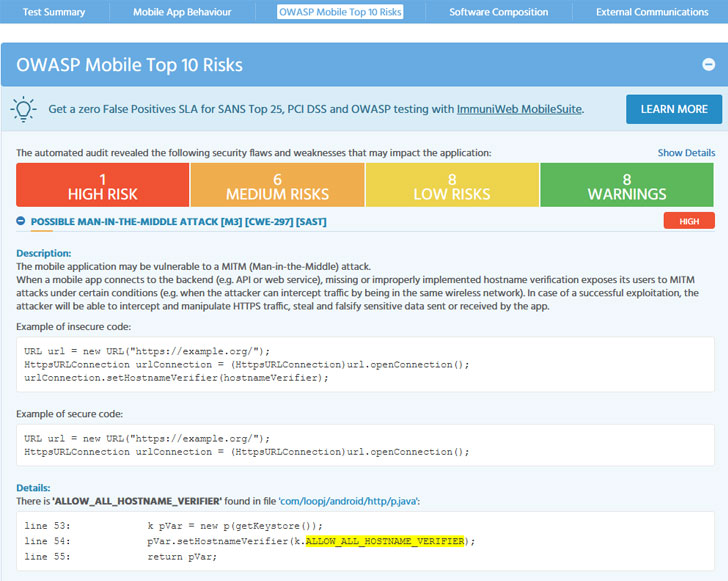728x581 pixels.
Task: Click Possible Man-in-the-Middle Attack heading
Action: pos(179,221)
